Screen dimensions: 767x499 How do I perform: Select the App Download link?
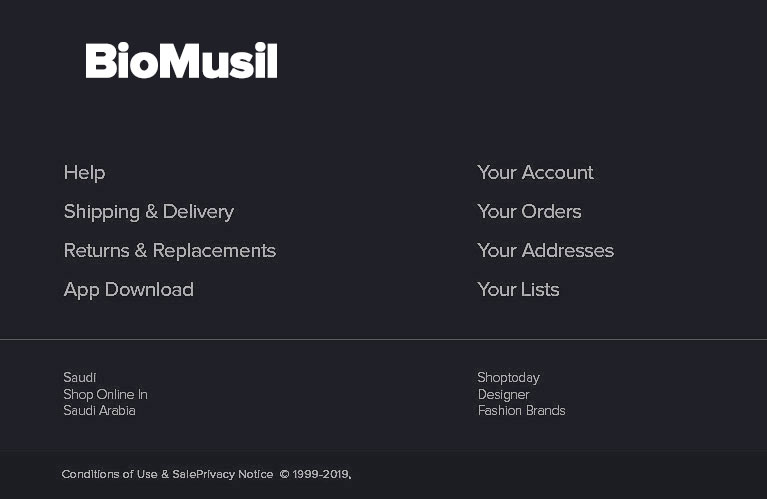(128, 290)
